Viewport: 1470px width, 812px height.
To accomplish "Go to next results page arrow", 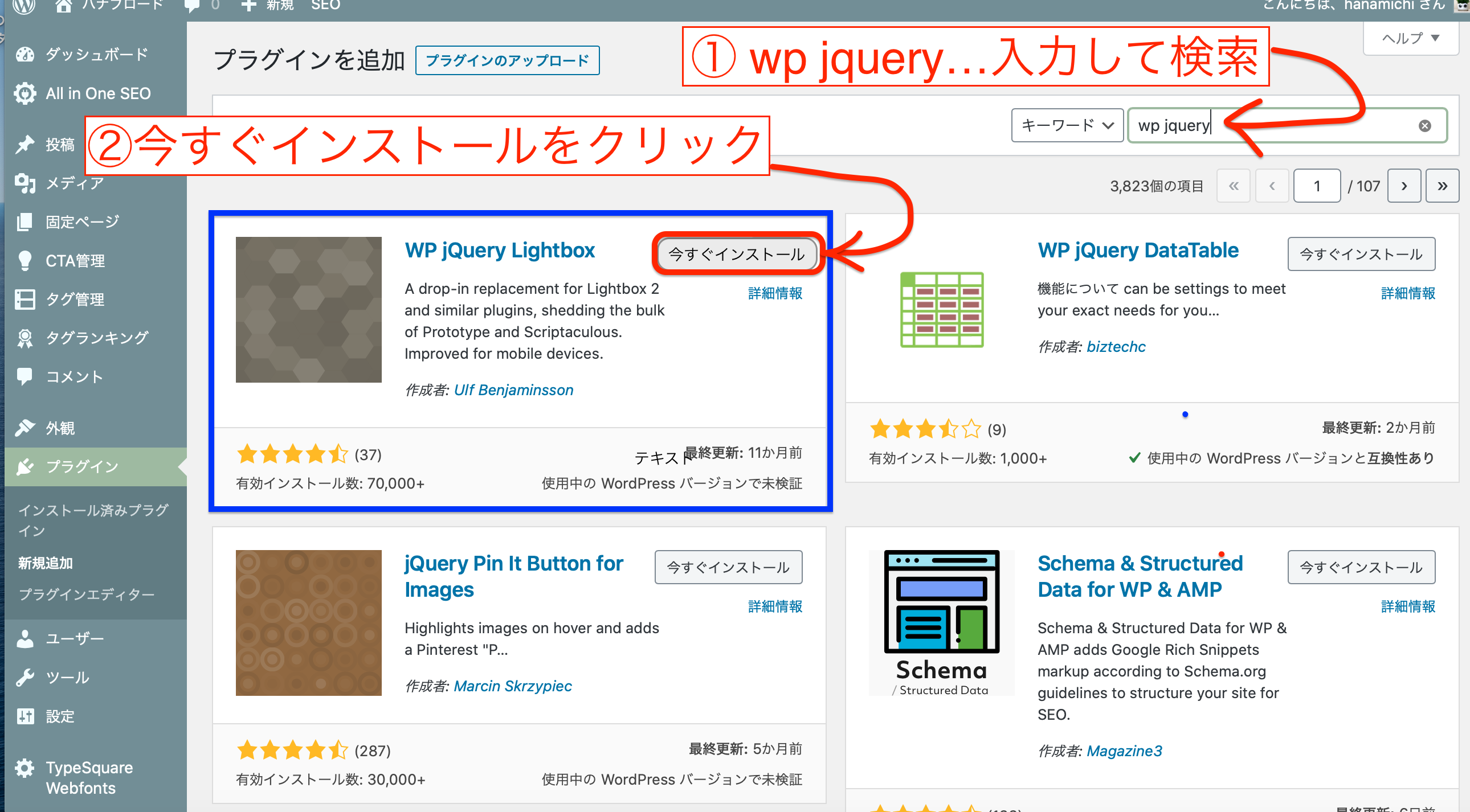I will (1404, 186).
